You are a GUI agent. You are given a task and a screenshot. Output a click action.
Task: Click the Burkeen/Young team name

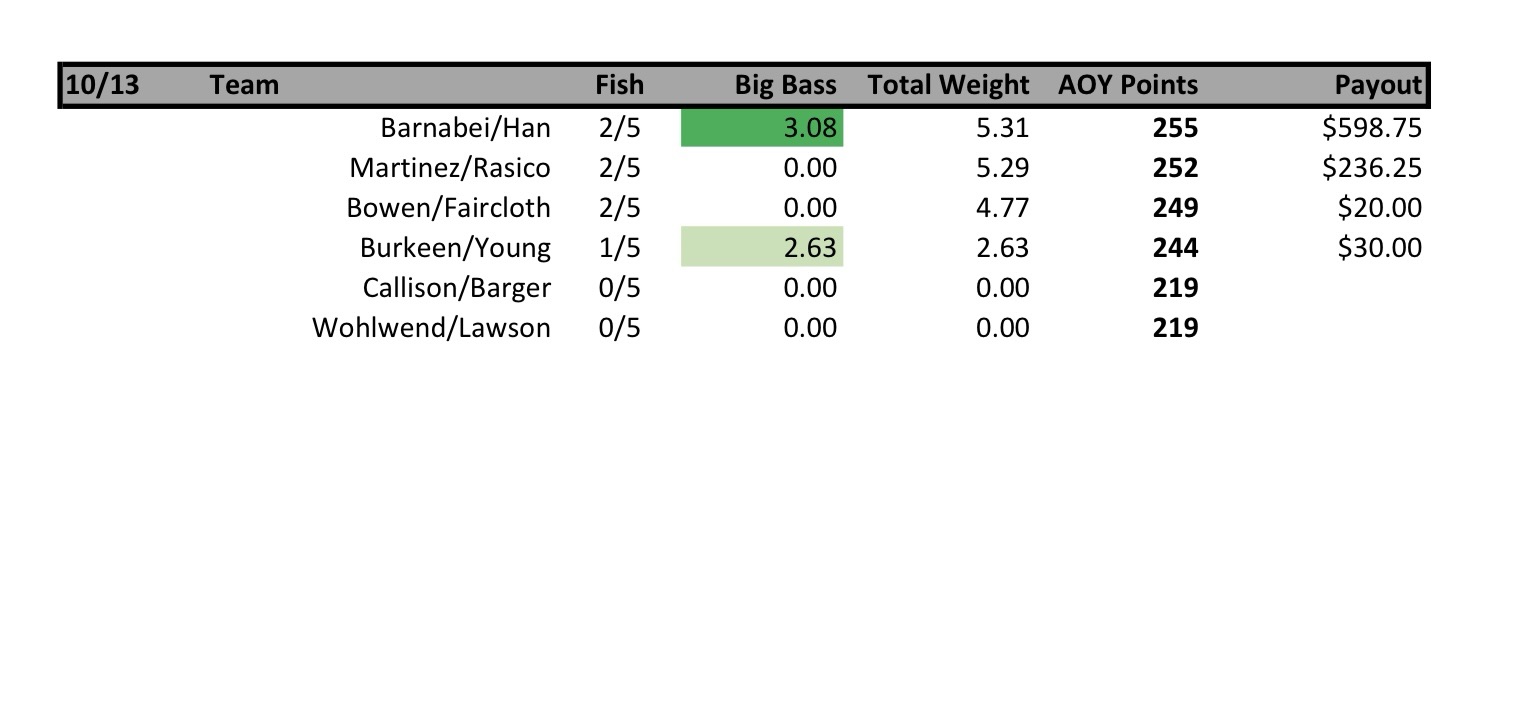coord(455,248)
